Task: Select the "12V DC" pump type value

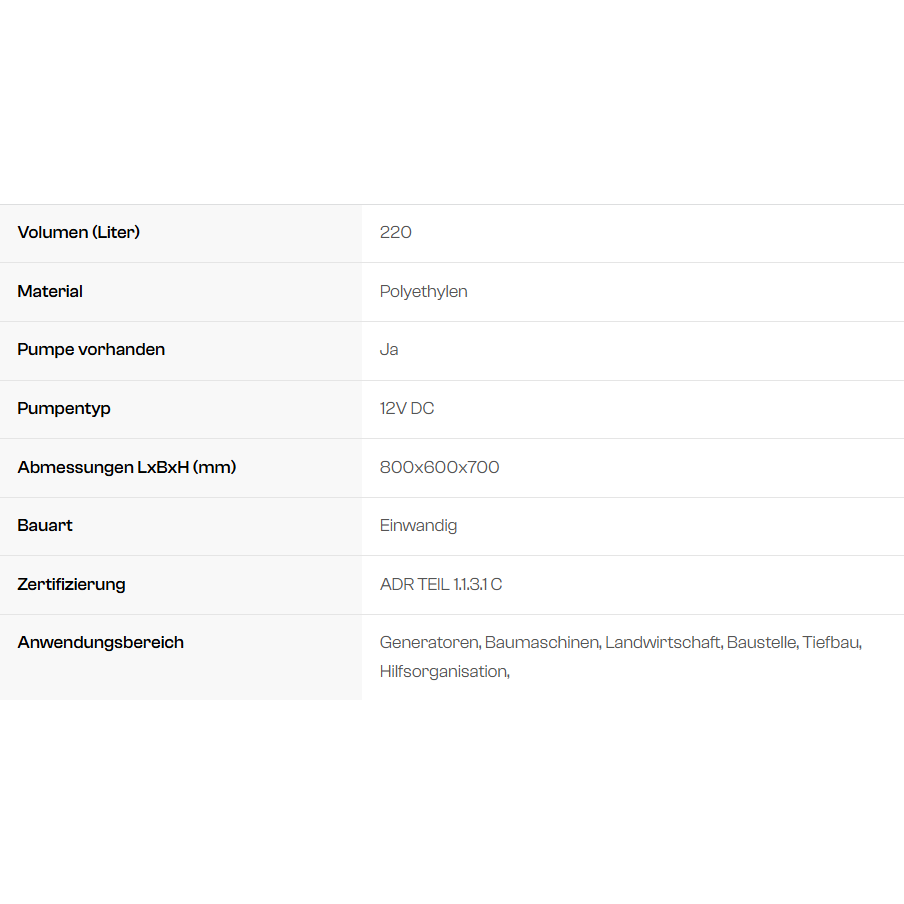Action: (407, 408)
